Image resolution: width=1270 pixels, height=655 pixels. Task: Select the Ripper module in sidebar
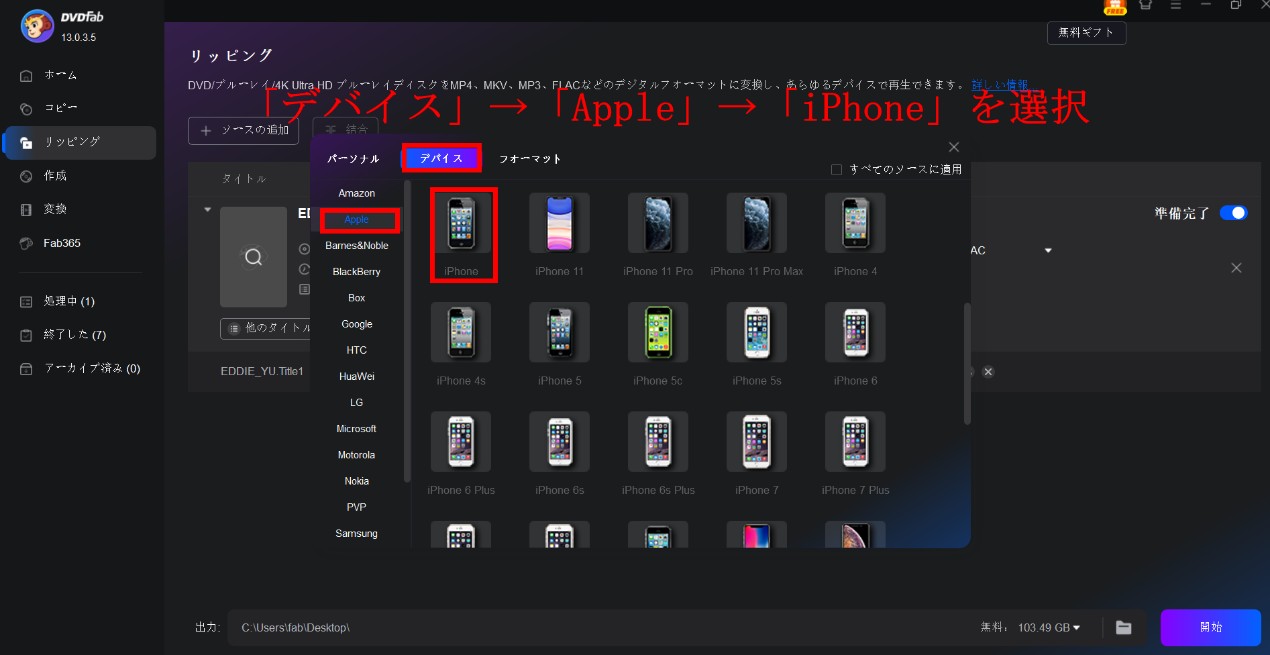(78, 142)
